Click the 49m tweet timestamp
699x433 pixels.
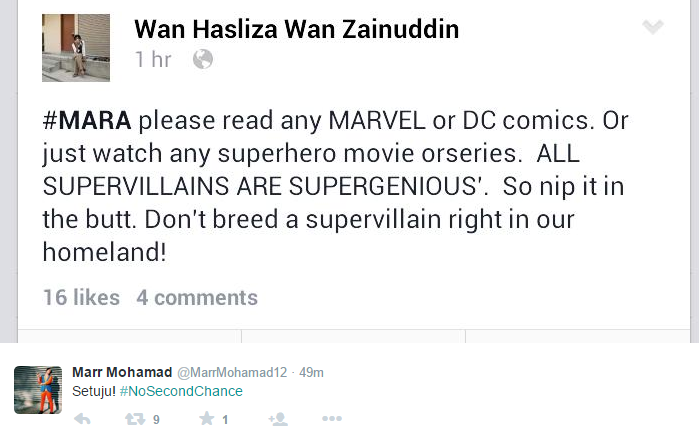[x=312, y=372]
